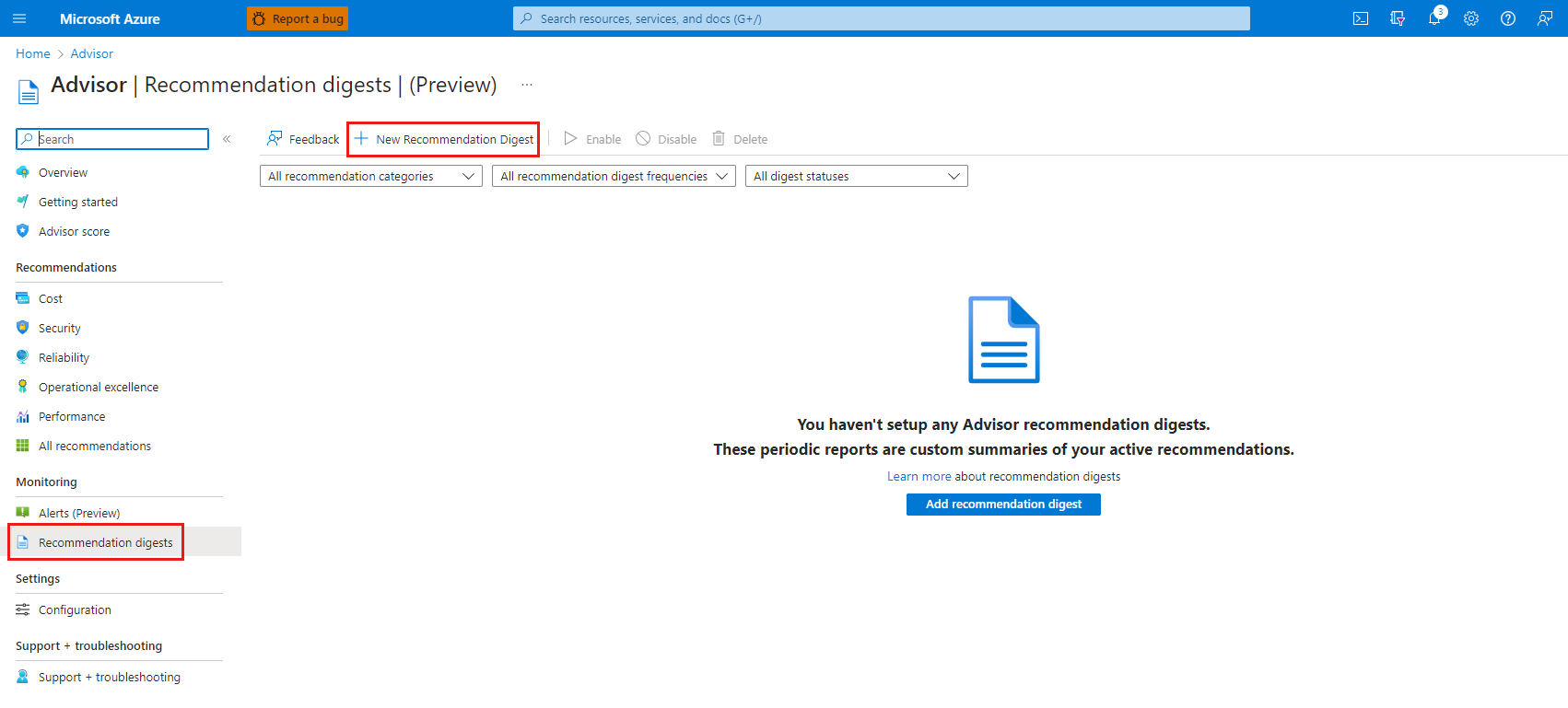The height and width of the screenshot is (708, 1568).
Task: Click the Operational excellence ribbon icon
Action: click(23, 387)
